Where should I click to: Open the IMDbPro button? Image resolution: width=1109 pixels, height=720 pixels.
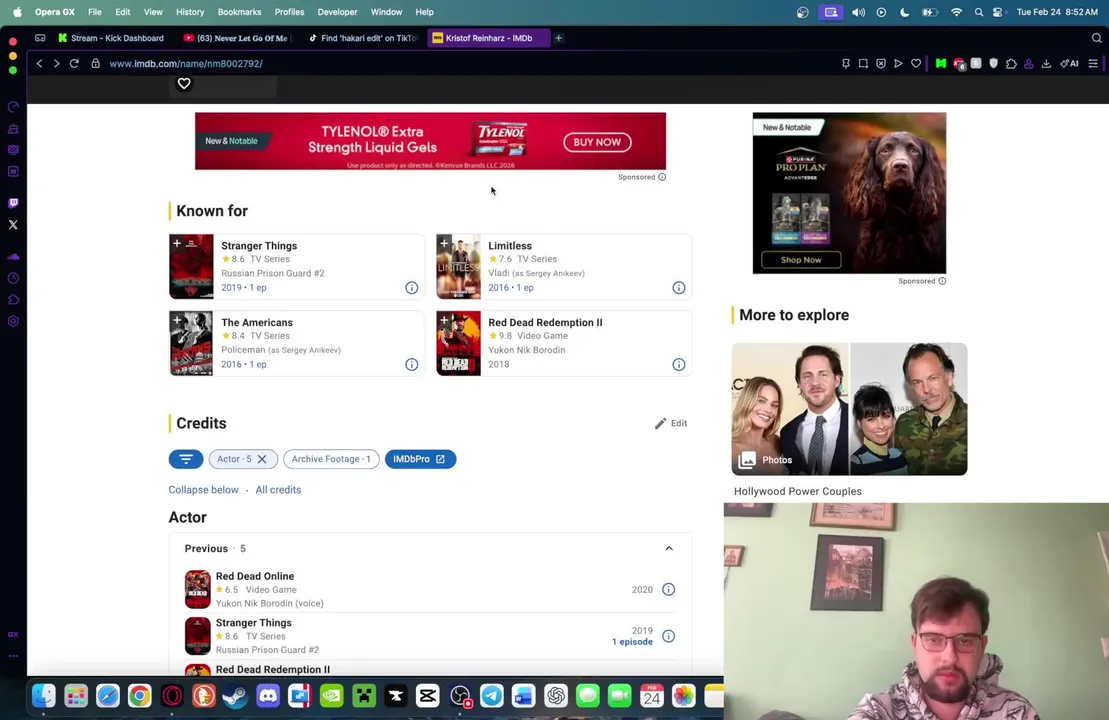coord(420,459)
